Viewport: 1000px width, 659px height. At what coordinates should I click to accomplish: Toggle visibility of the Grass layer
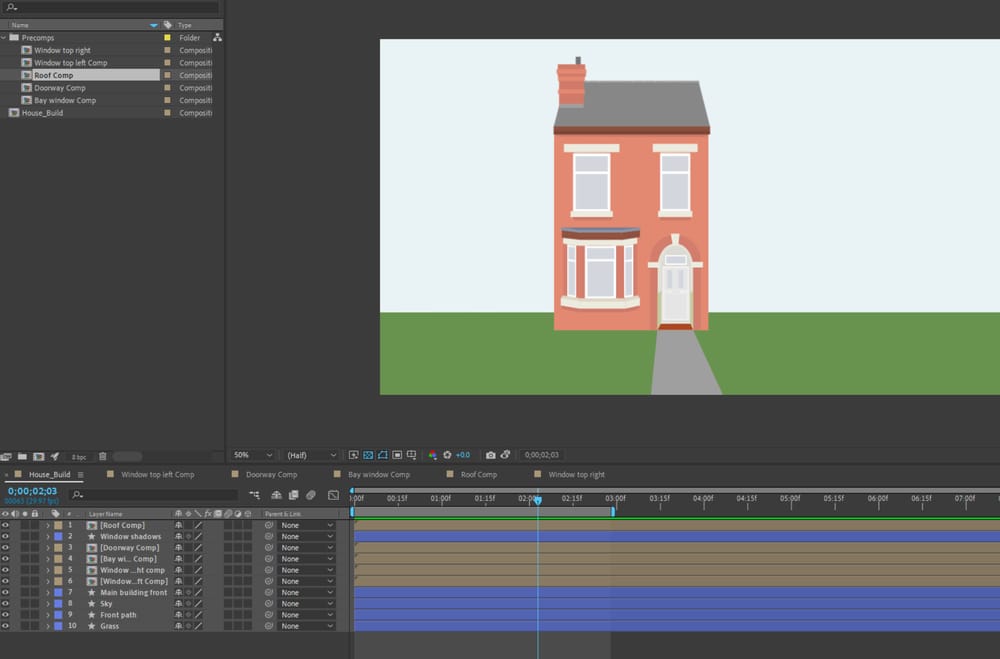point(6,625)
